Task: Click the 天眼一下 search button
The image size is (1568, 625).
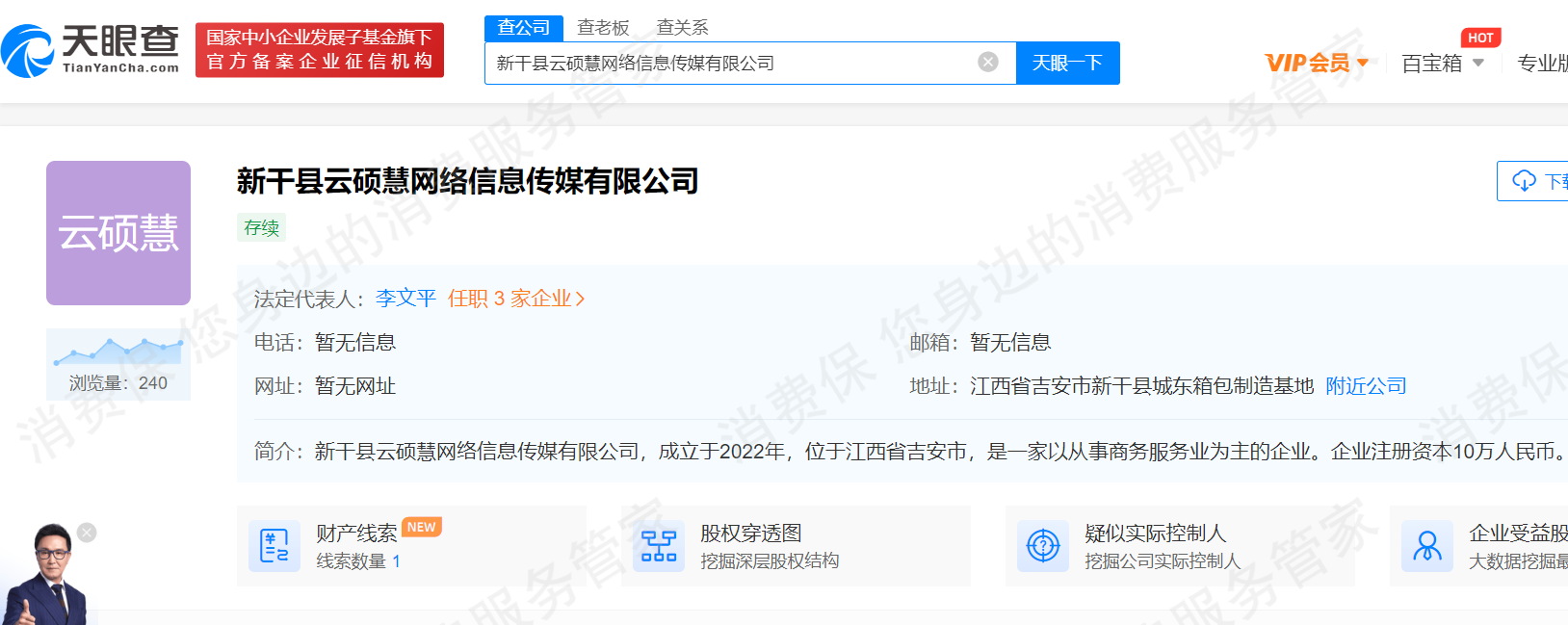Action: [x=1067, y=63]
